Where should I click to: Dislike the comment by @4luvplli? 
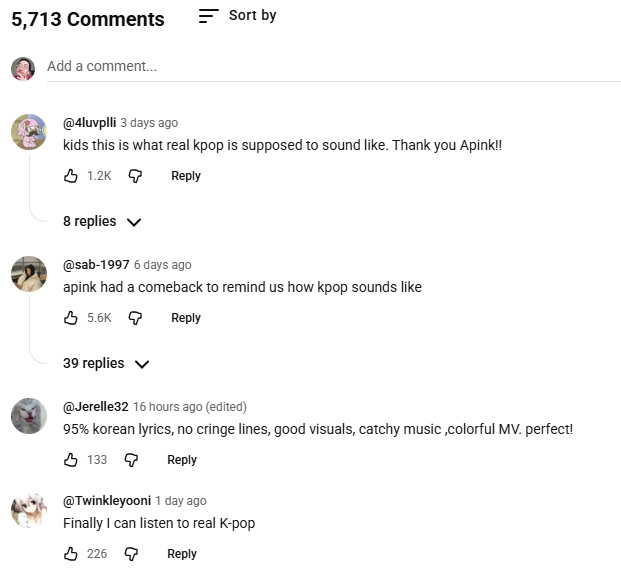click(135, 176)
